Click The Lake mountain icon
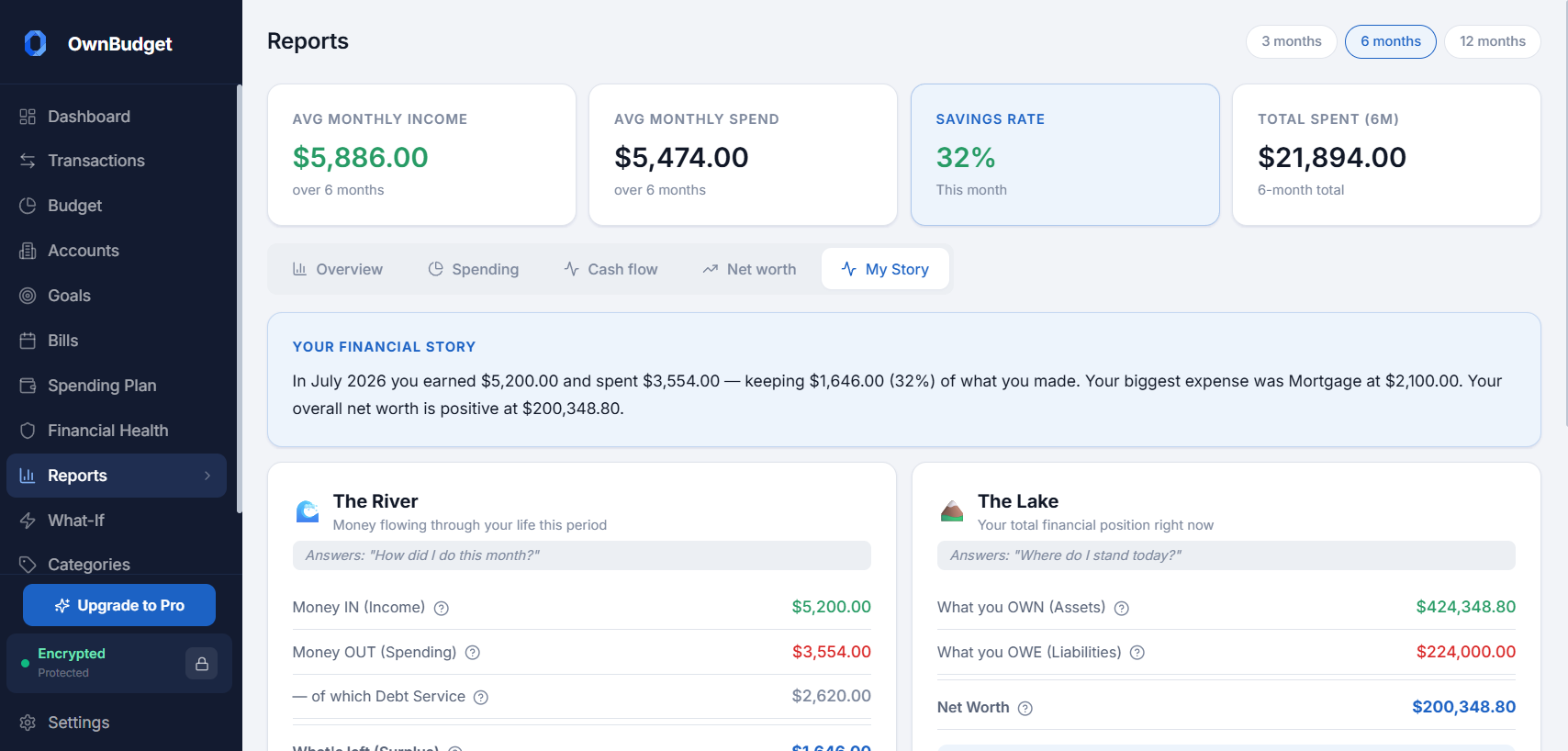The width and height of the screenshot is (1568, 751). point(952,510)
